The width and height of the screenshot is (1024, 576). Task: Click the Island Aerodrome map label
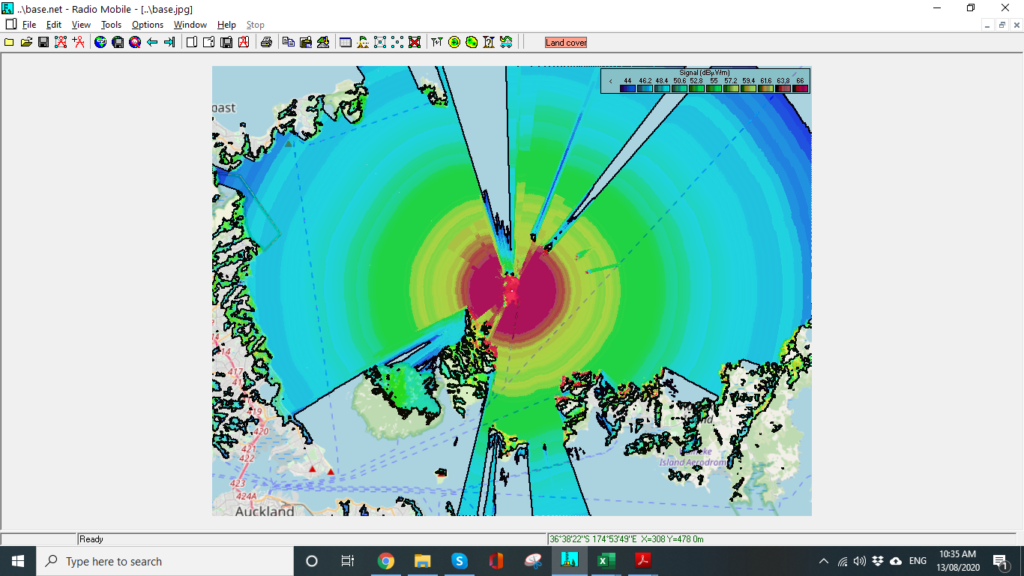point(693,462)
